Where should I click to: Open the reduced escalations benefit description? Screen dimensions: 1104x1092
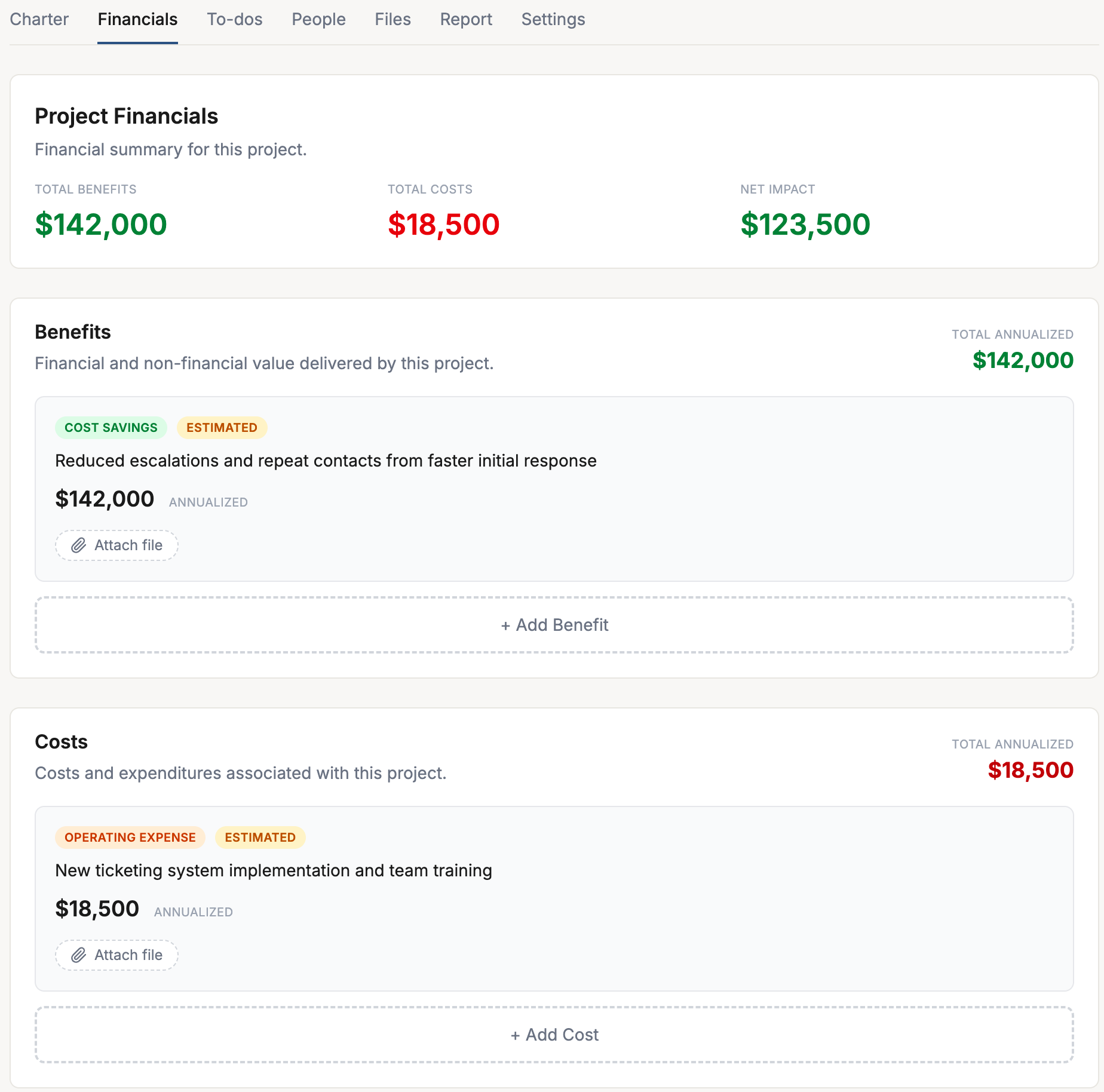(x=326, y=461)
